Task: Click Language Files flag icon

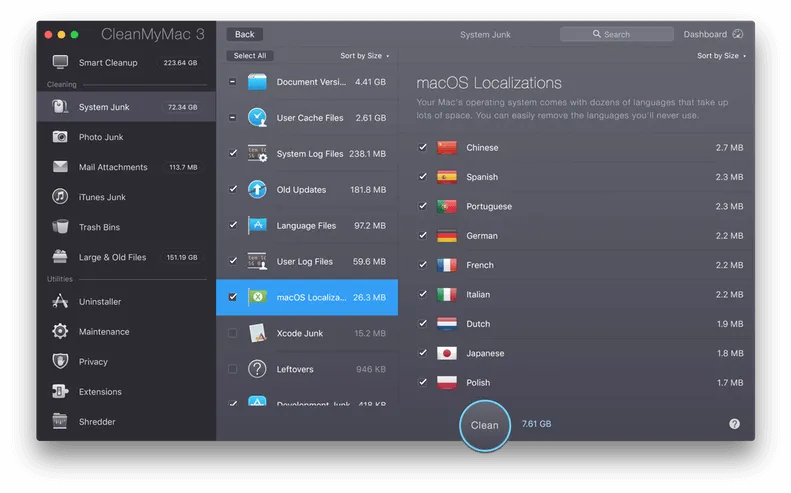Action: [257, 225]
